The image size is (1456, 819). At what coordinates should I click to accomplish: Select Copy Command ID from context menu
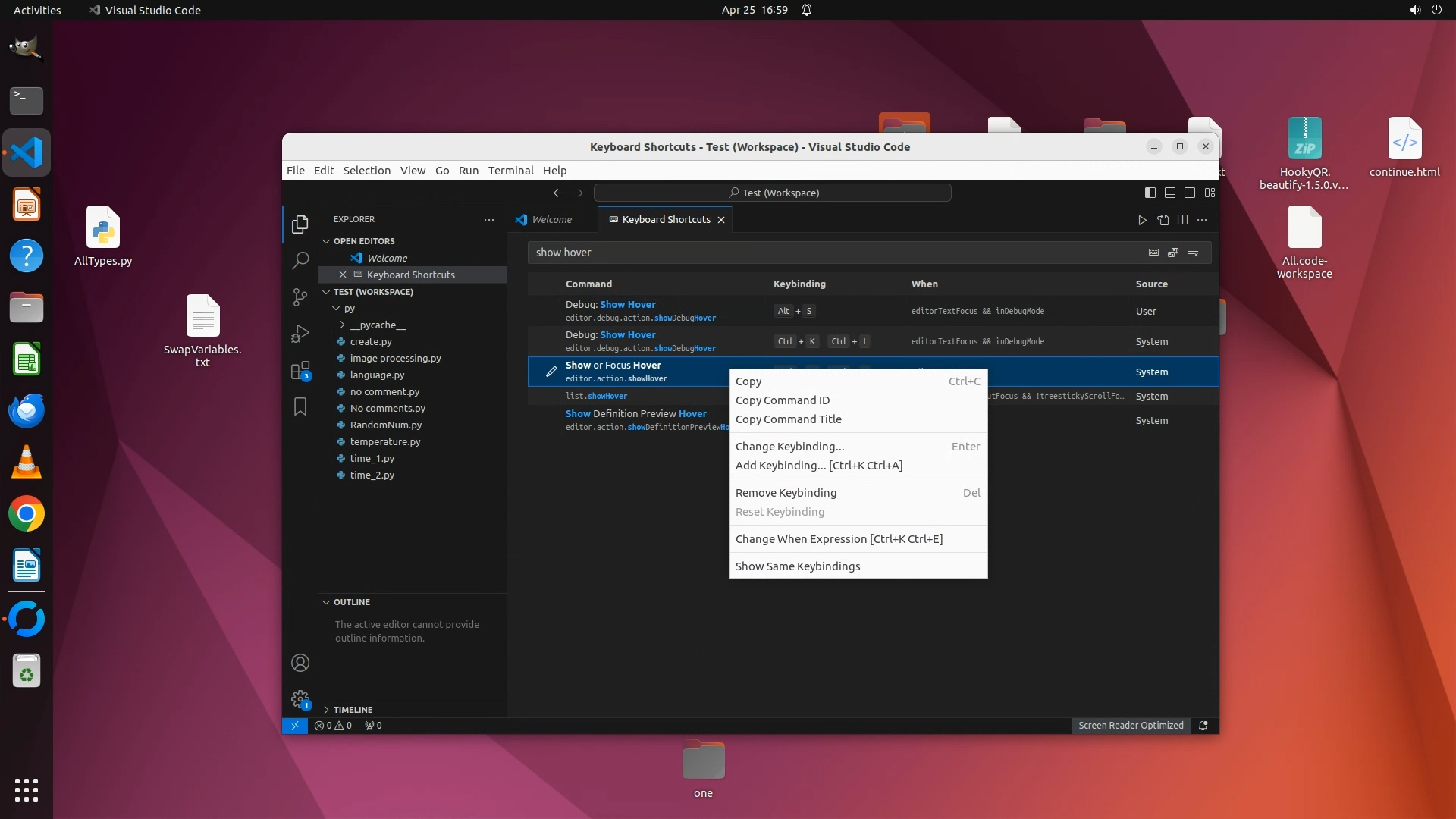pyautogui.click(x=782, y=400)
